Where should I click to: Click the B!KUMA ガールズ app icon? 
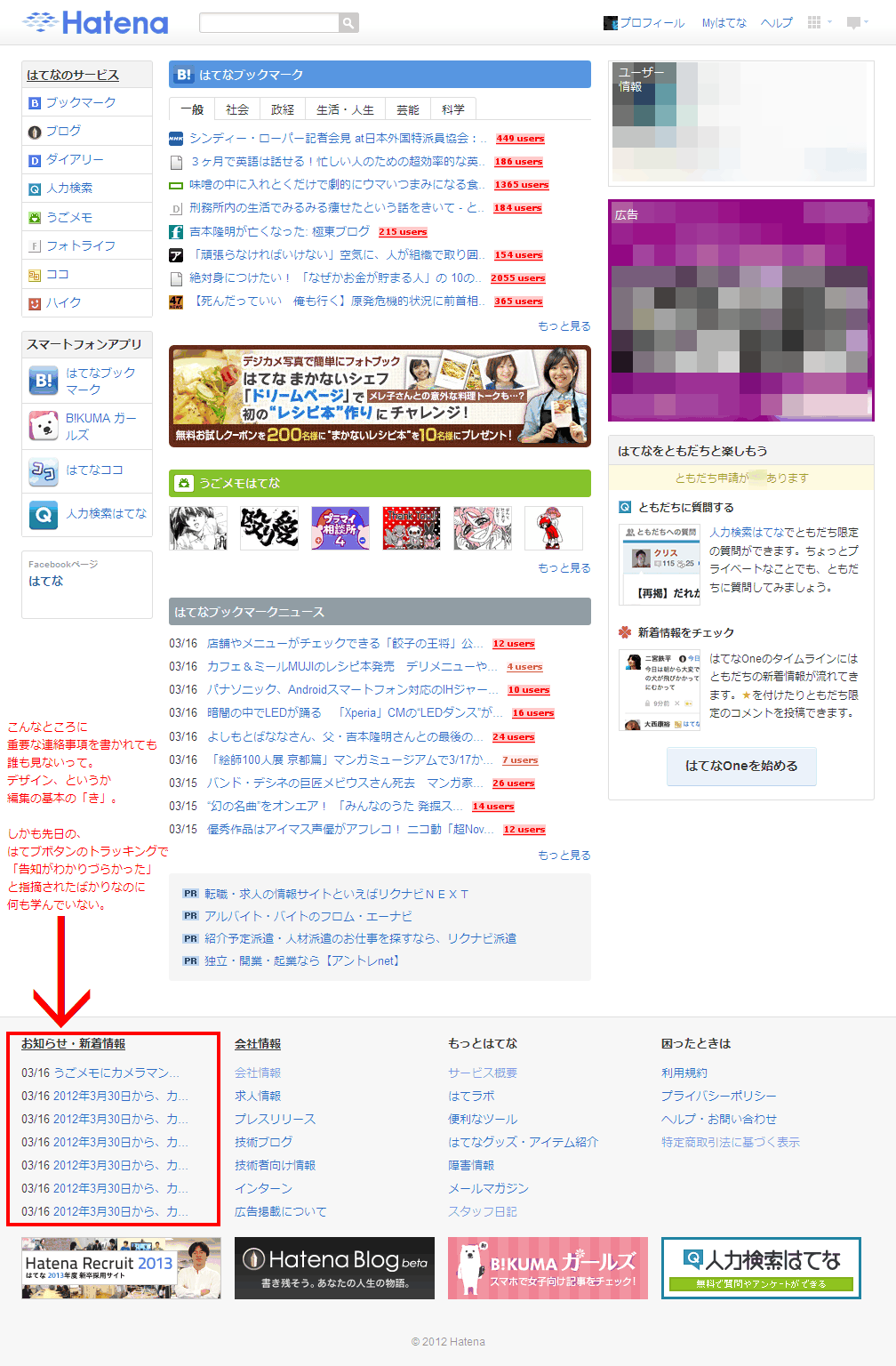pyautogui.click(x=44, y=426)
